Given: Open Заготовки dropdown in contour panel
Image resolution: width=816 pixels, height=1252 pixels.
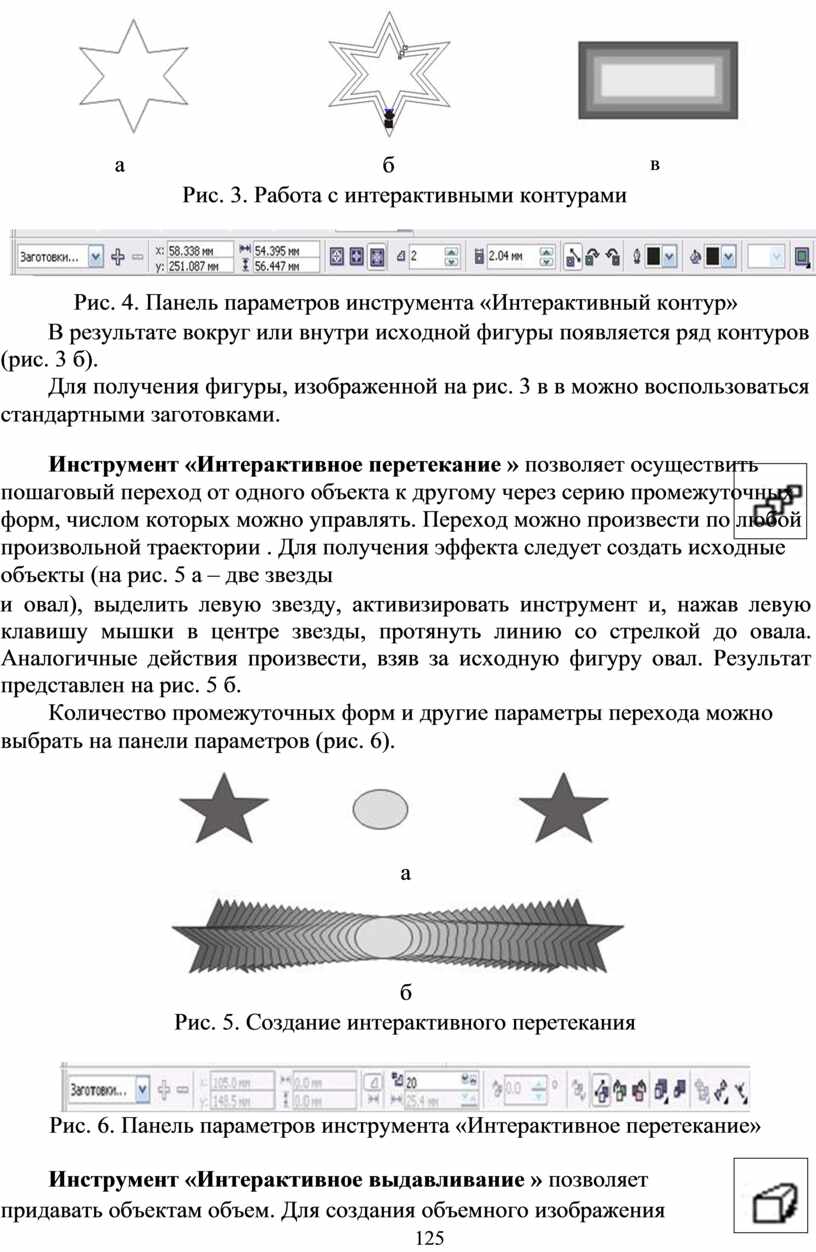Looking at the screenshot, I should [x=96, y=257].
